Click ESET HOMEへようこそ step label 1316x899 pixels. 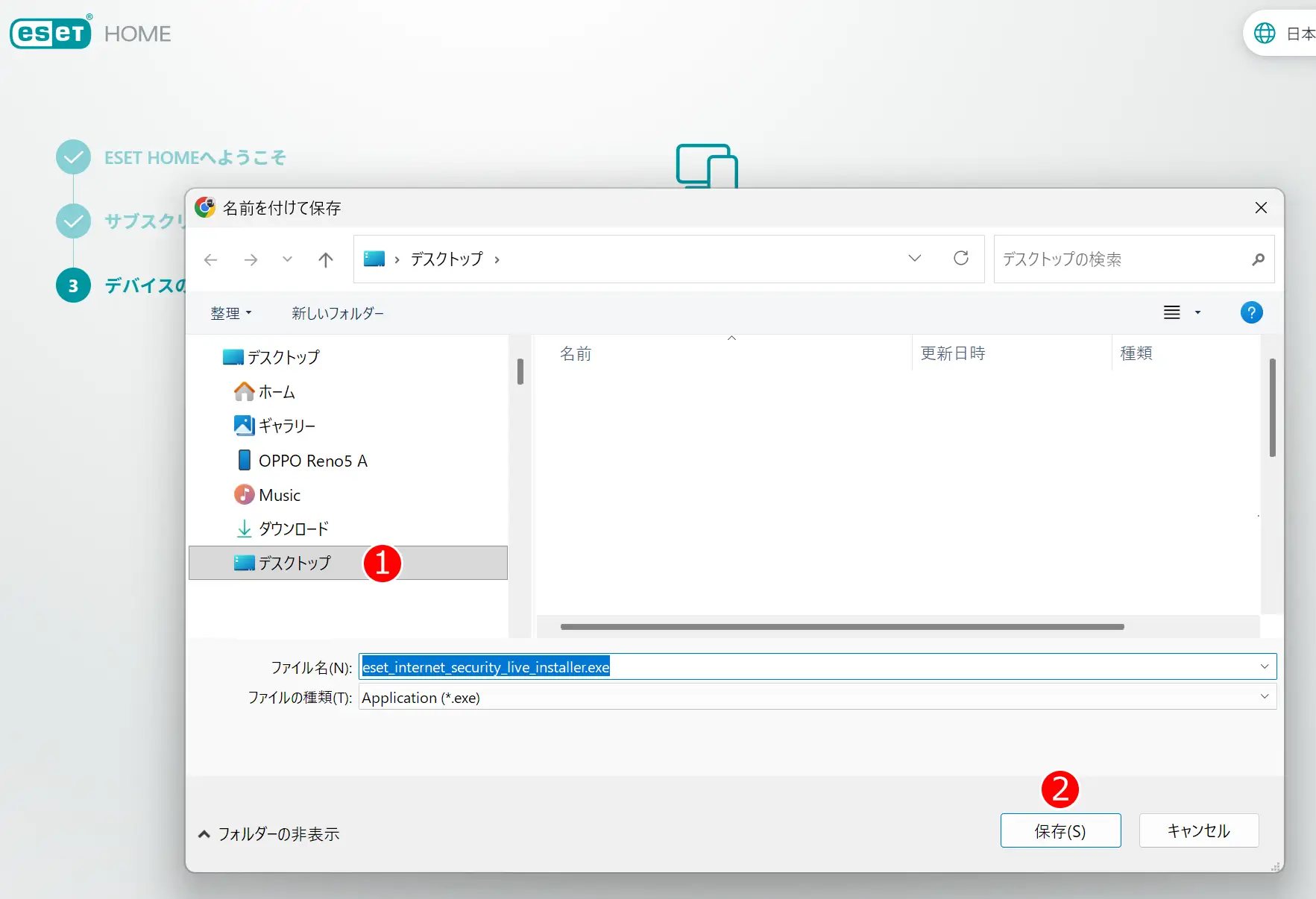[195, 158]
